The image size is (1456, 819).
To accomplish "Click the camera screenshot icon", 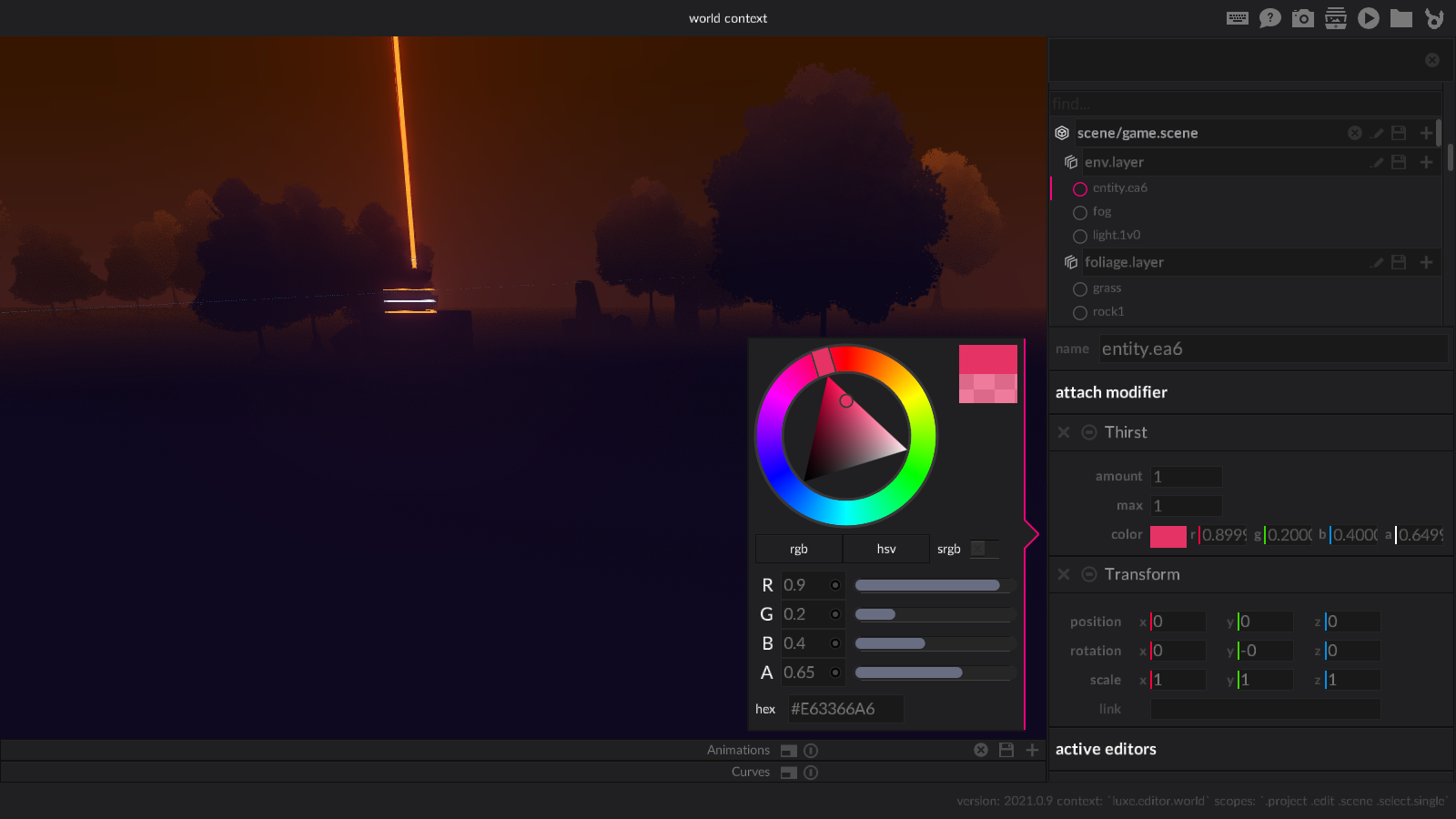I will pos(1303,18).
